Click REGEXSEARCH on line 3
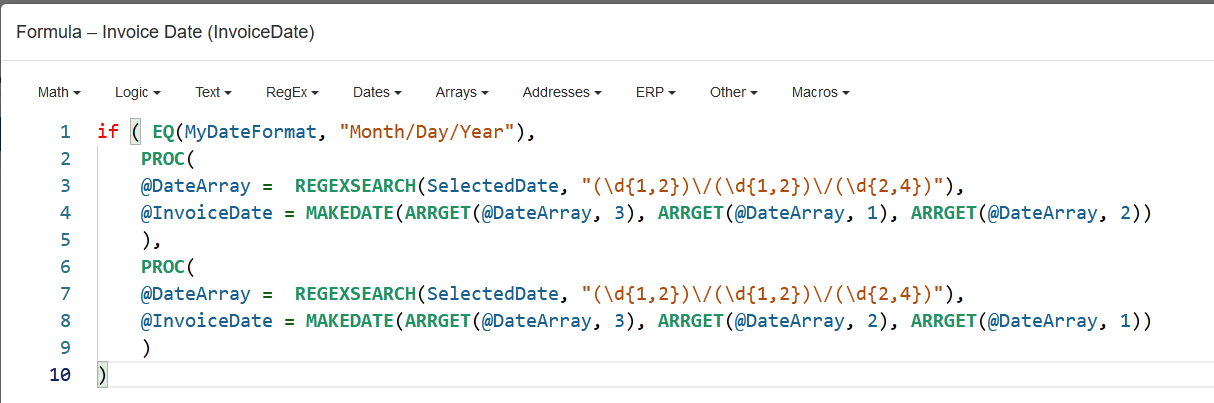The width and height of the screenshot is (1214, 403). click(355, 186)
